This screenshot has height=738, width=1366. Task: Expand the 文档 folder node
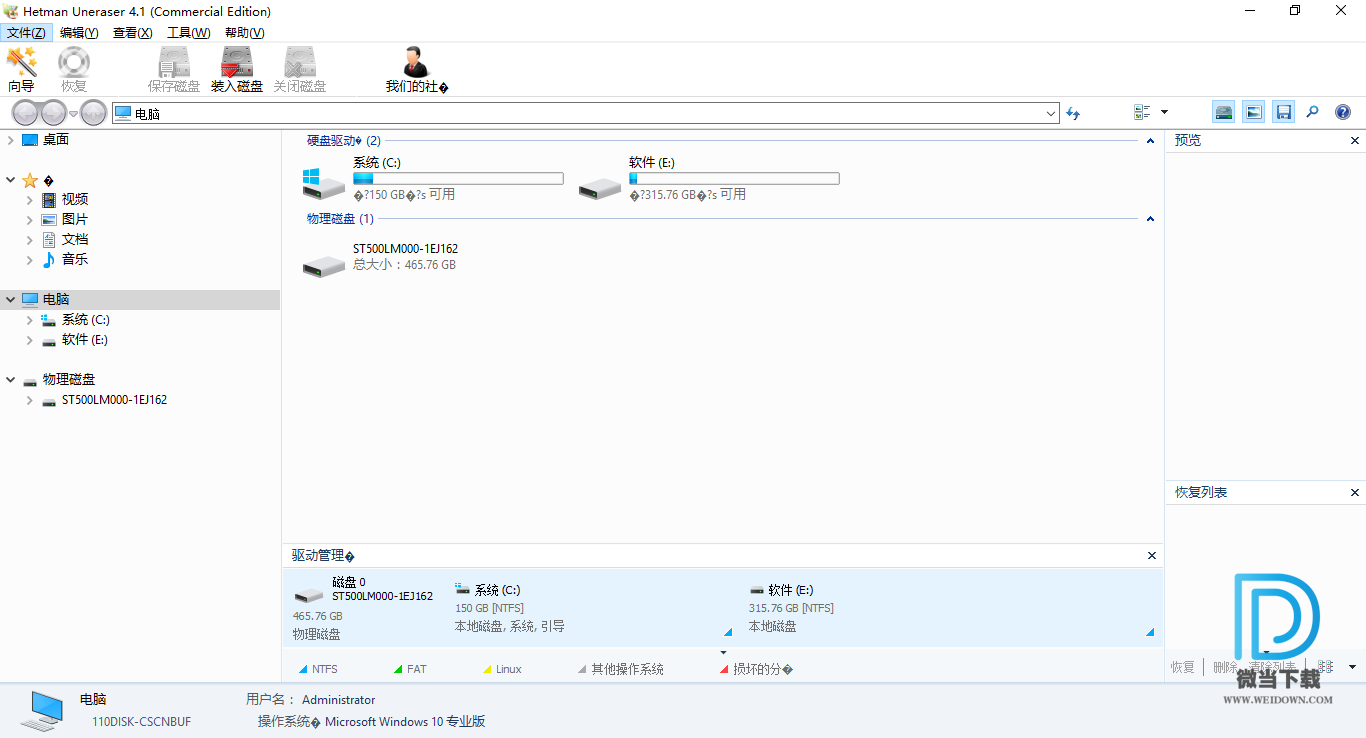click(30, 240)
